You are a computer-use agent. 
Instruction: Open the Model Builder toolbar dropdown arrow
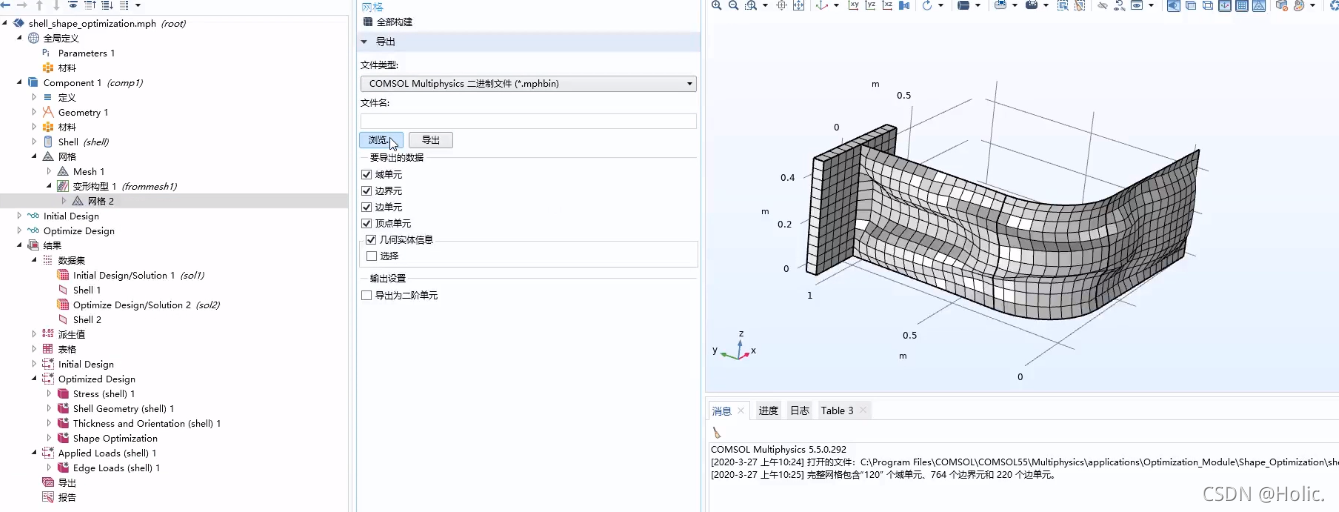[x=138, y=5]
